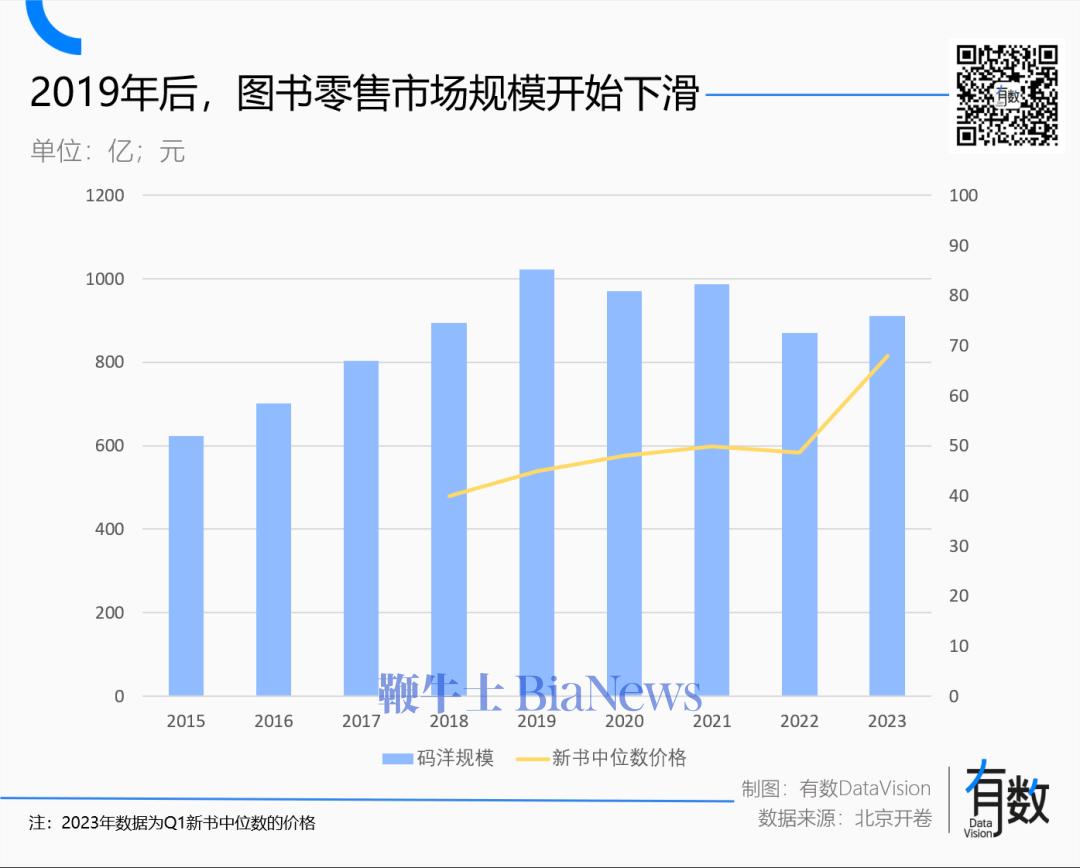Click right axis value 80
Viewport: 1080px width, 868px height.
(959, 296)
